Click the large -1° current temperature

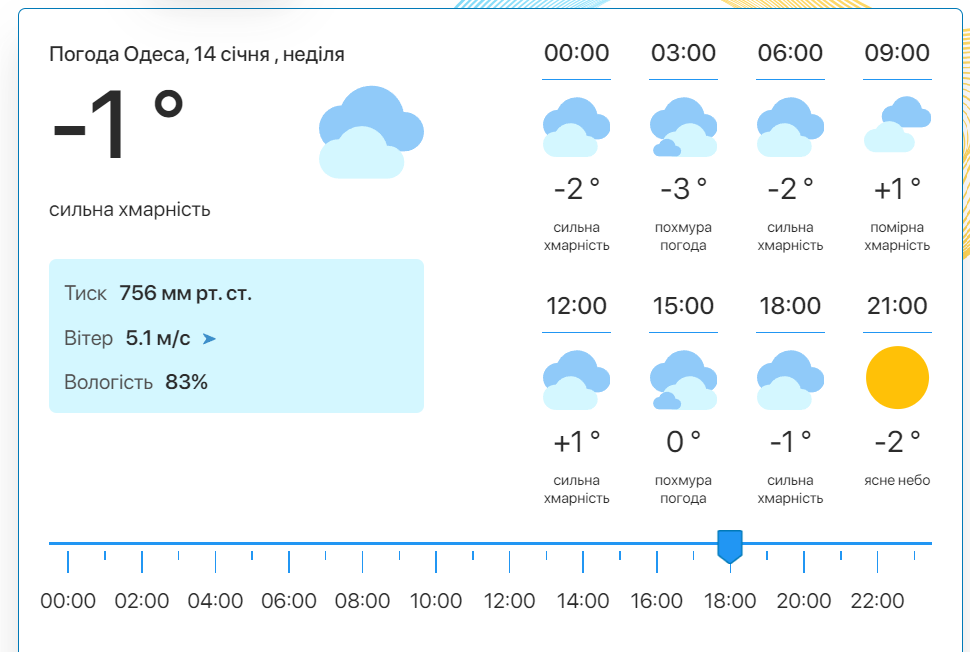[x=118, y=128]
